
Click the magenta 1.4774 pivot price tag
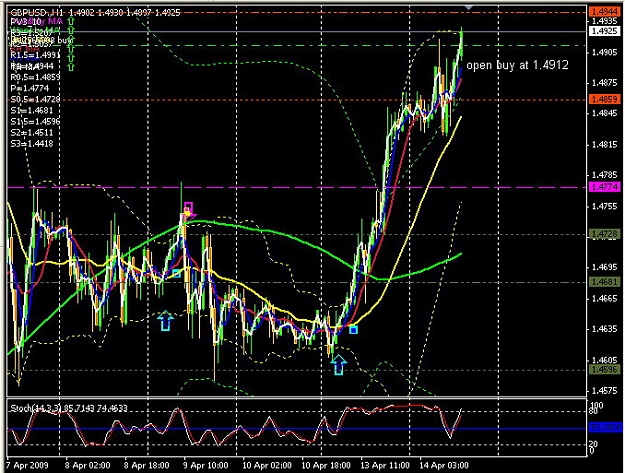pos(605,186)
